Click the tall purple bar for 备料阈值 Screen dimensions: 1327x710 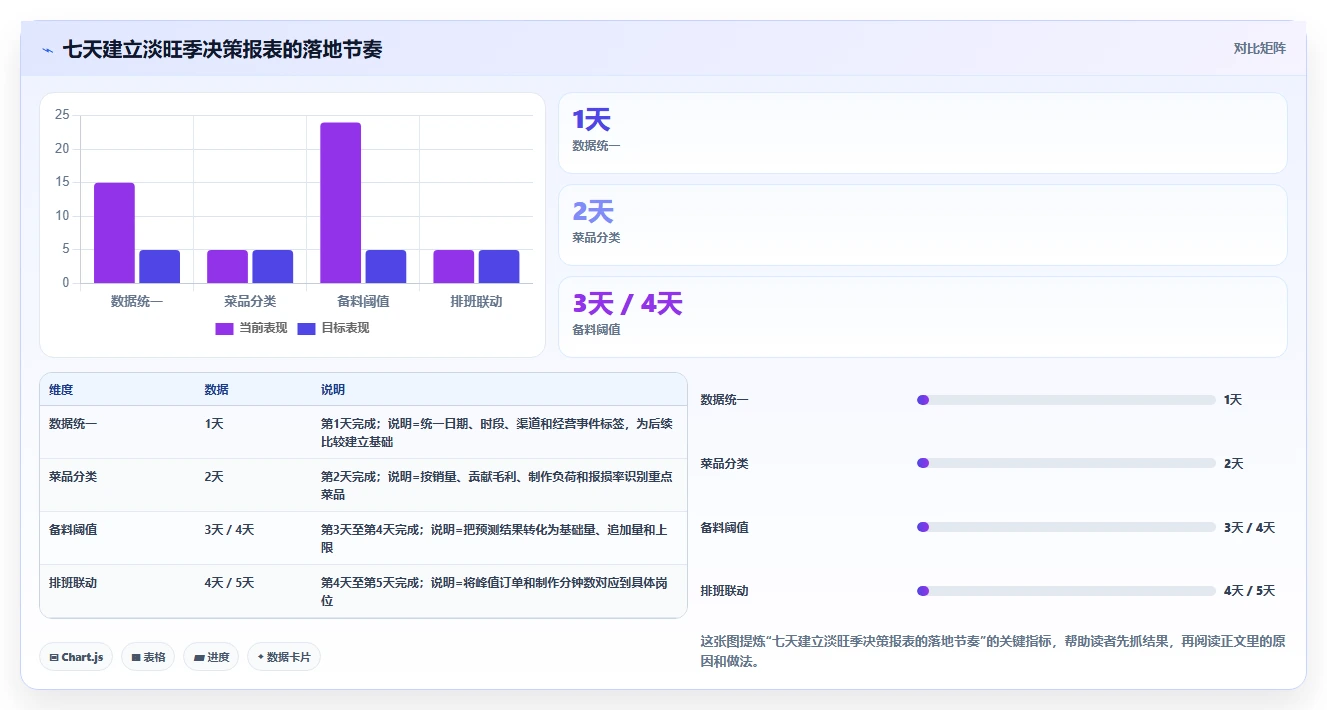point(340,203)
